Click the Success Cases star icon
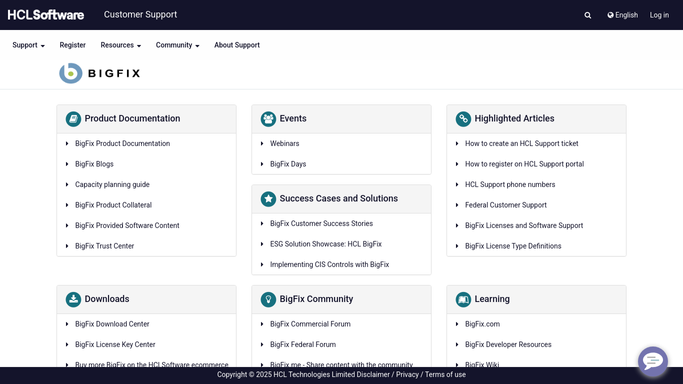The height and width of the screenshot is (384, 683). tap(268, 199)
